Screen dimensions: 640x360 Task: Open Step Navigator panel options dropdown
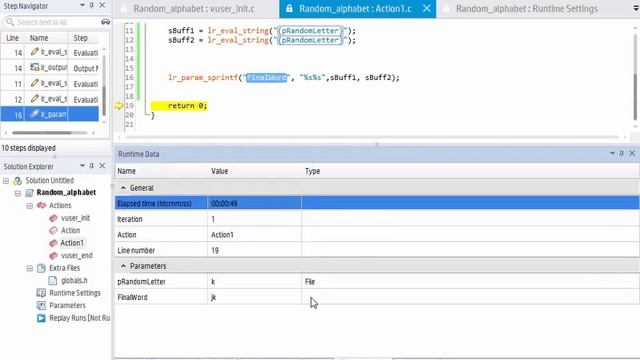click(82, 5)
